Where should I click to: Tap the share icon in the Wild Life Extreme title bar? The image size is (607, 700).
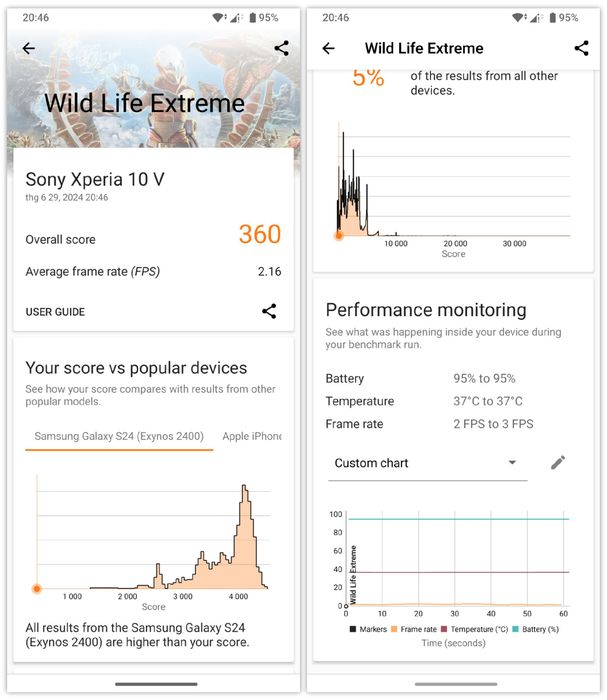coord(582,48)
